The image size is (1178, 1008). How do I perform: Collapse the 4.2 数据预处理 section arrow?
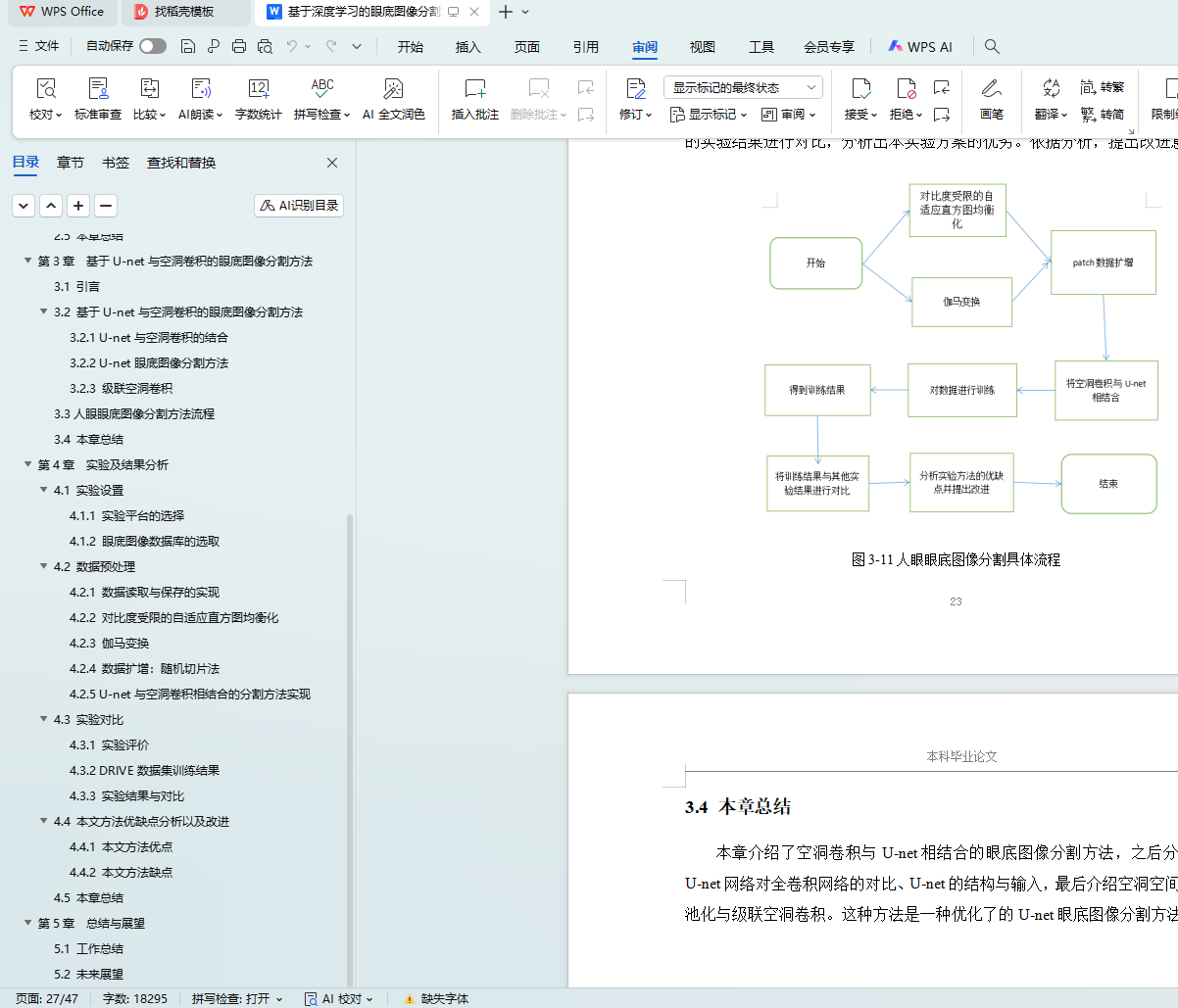click(44, 567)
